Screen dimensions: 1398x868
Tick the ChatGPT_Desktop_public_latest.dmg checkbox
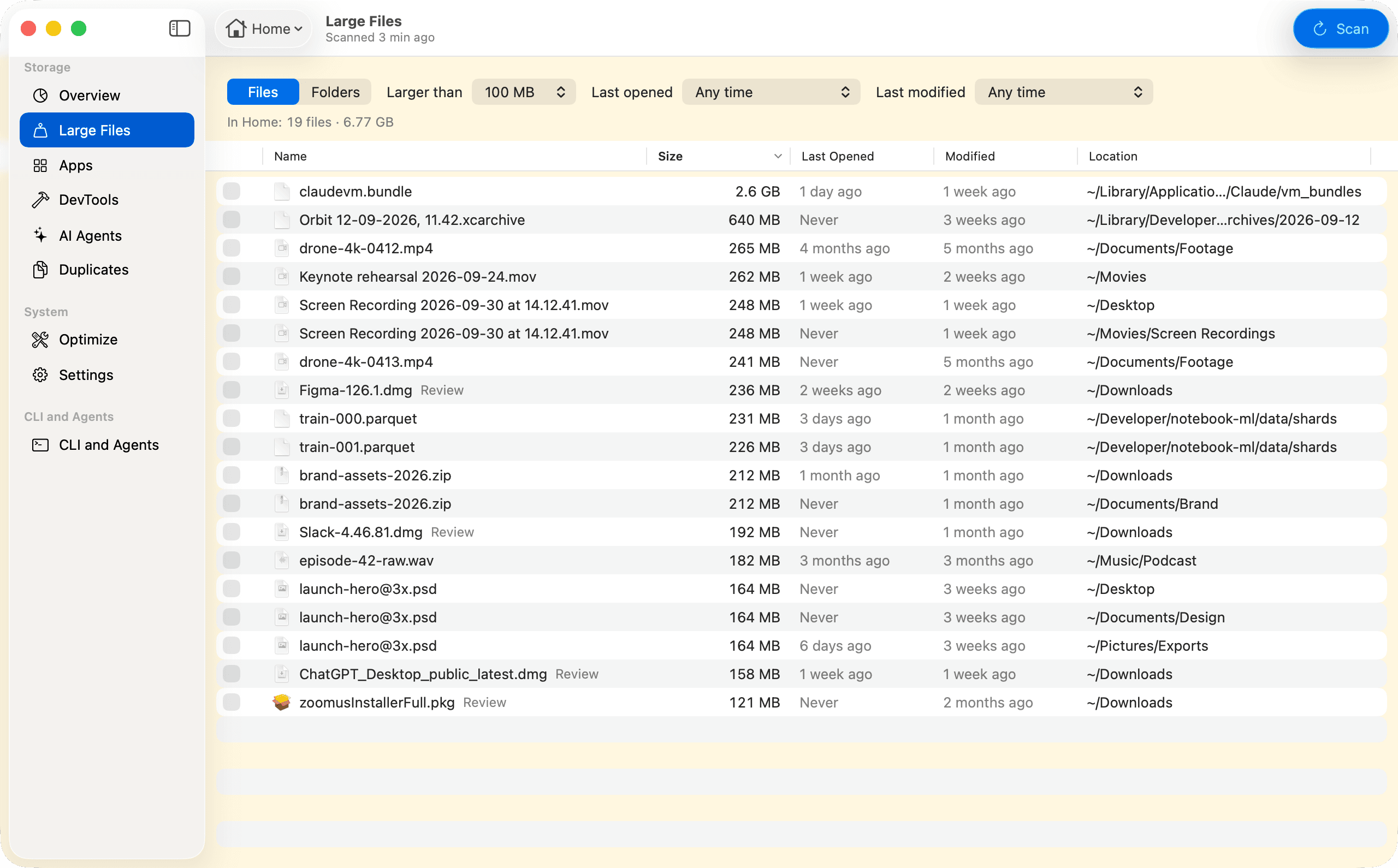point(232,674)
